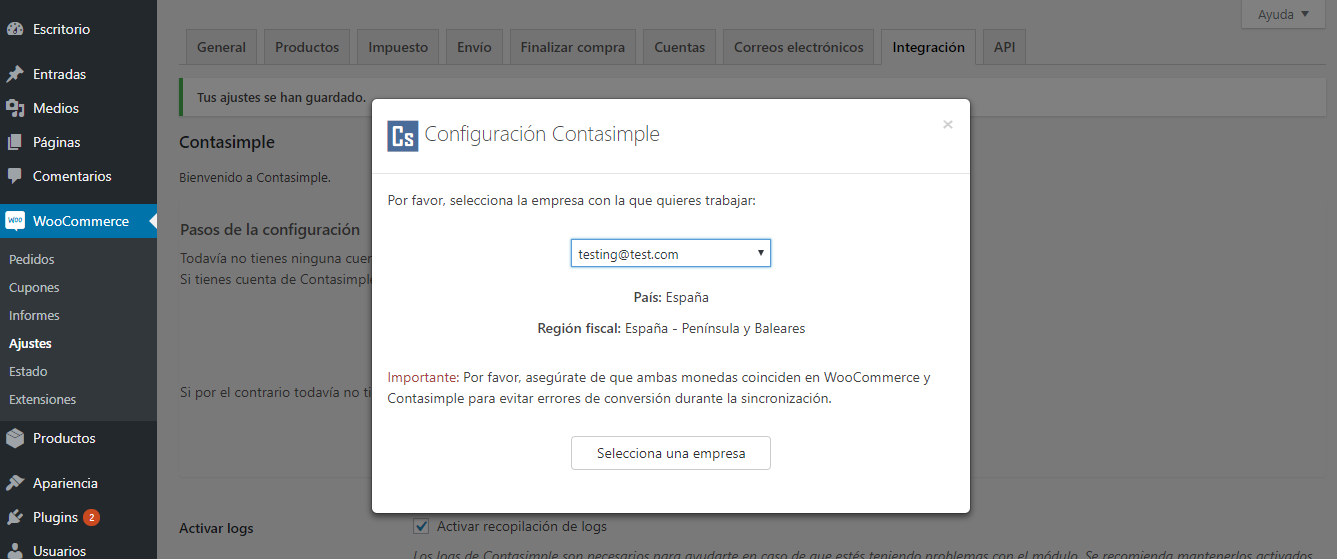The image size is (1337, 559).
Task: Go to Cupones submenu link
Action: [34, 287]
